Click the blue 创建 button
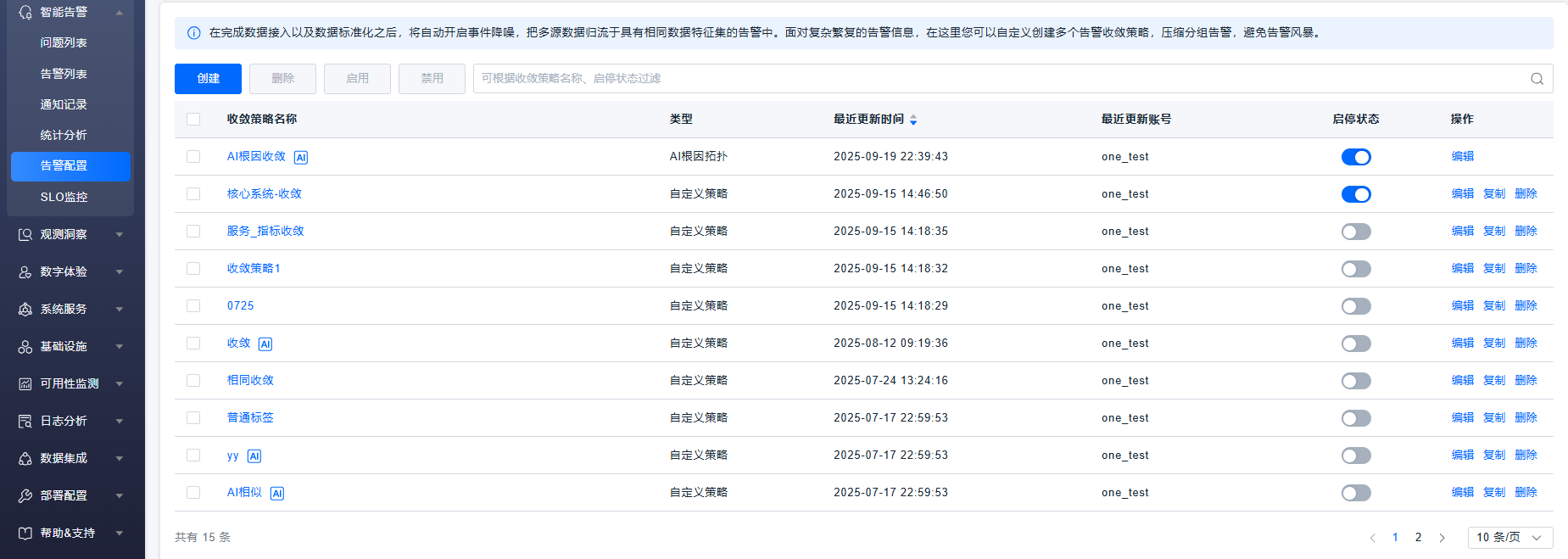The width and height of the screenshot is (1568, 559). [x=208, y=79]
